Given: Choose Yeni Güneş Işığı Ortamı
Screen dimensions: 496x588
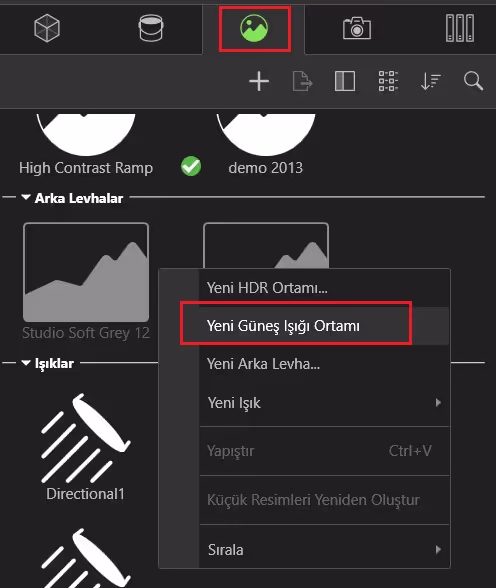Looking at the screenshot, I should pyautogui.click(x=324, y=326).
